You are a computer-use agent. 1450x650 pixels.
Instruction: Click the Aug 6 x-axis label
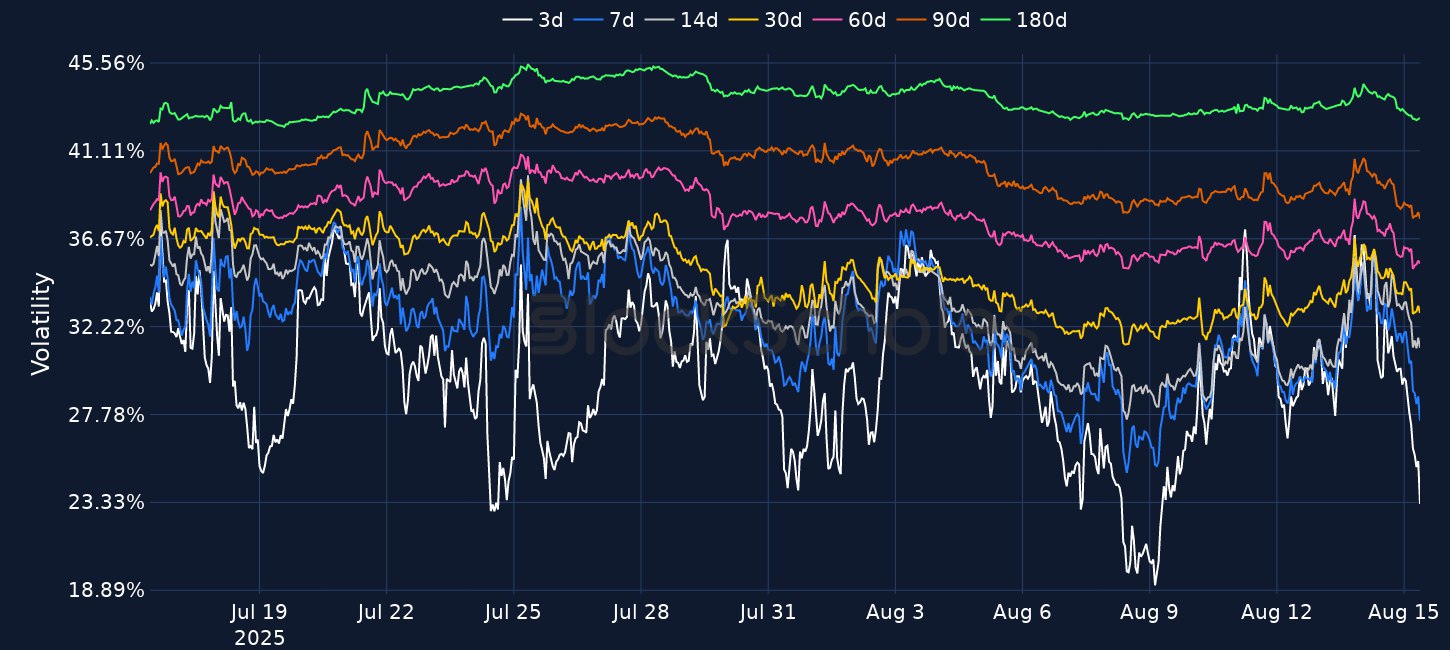coord(1021,612)
